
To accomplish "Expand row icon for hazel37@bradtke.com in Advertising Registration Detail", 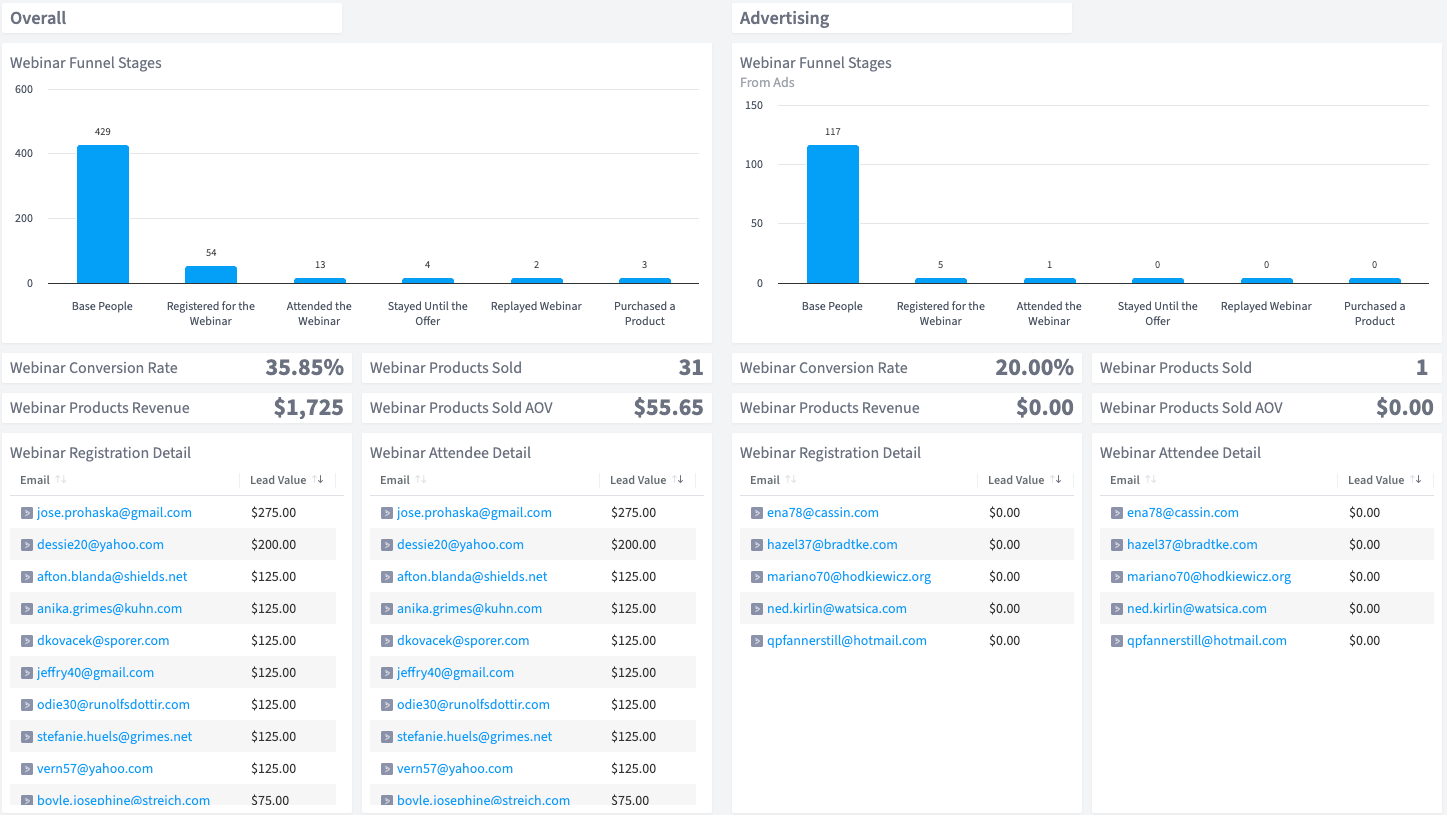I will tap(757, 545).
